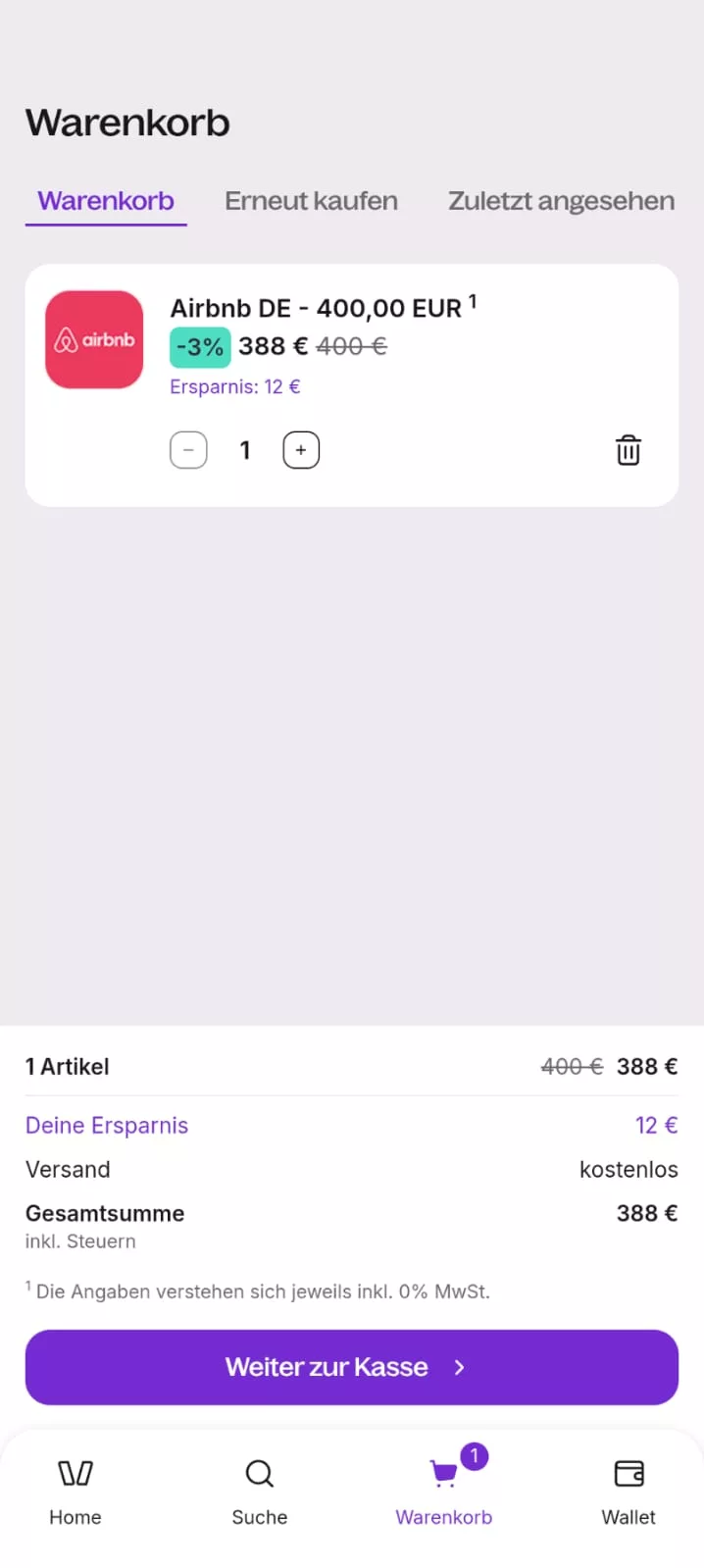This screenshot has height=1568, width=704.
Task: Open the Wallet icon
Action: tap(629, 1473)
